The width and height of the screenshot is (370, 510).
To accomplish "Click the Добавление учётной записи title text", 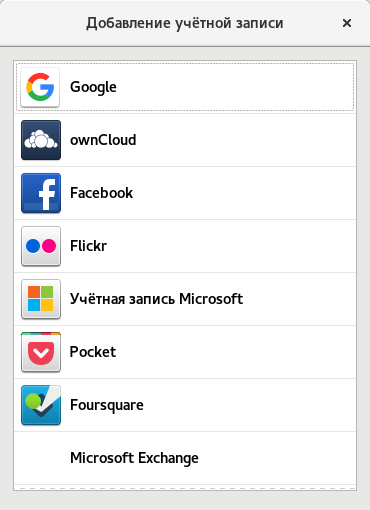I will (185, 23).
